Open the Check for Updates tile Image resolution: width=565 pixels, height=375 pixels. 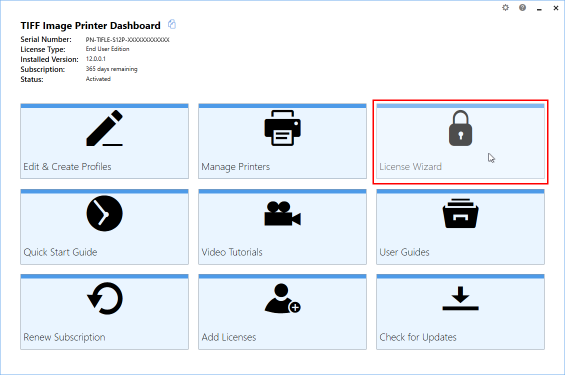pyautogui.click(x=461, y=312)
